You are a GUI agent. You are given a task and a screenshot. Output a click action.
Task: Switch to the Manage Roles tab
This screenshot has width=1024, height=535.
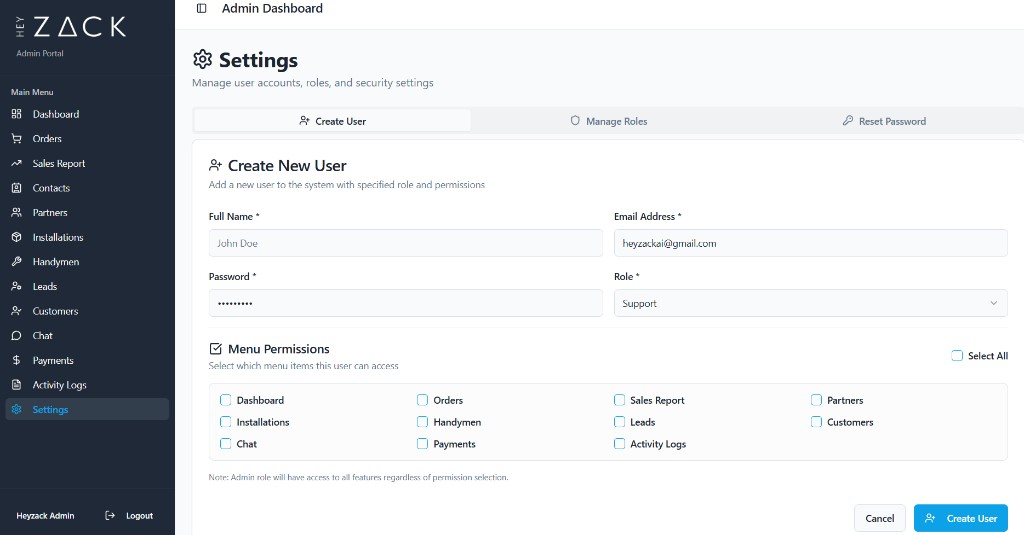609,121
